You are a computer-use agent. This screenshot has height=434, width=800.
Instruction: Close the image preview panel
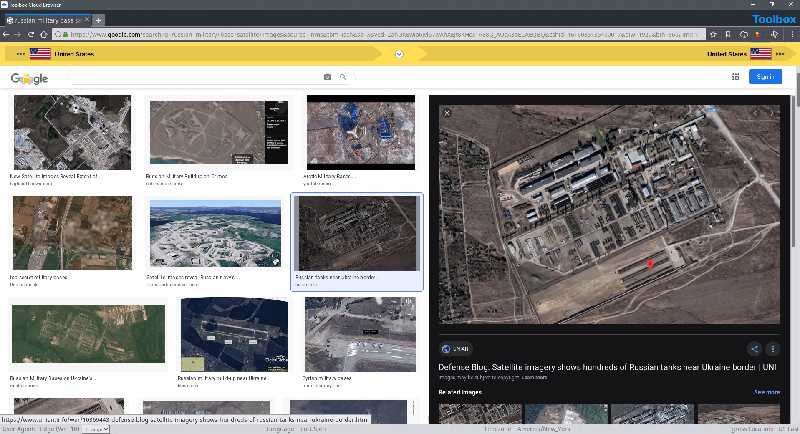447,113
